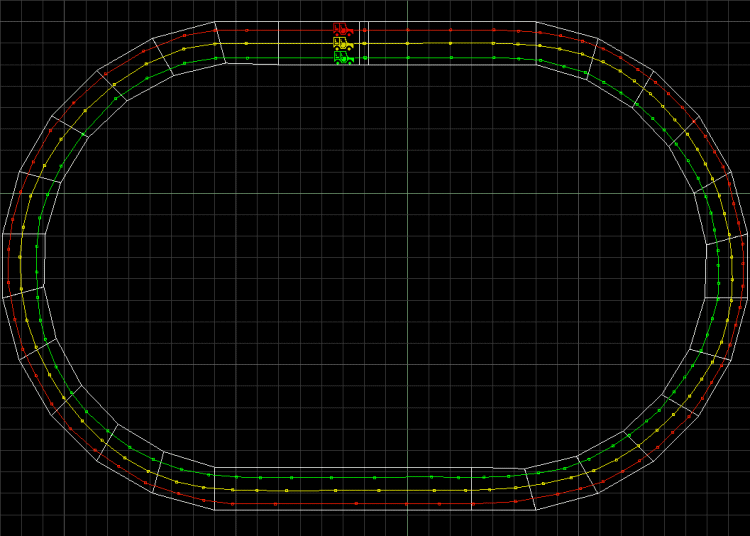This screenshot has width=750, height=536.
Task: Select the rightmost track segment of the oval
Action: coord(727,270)
